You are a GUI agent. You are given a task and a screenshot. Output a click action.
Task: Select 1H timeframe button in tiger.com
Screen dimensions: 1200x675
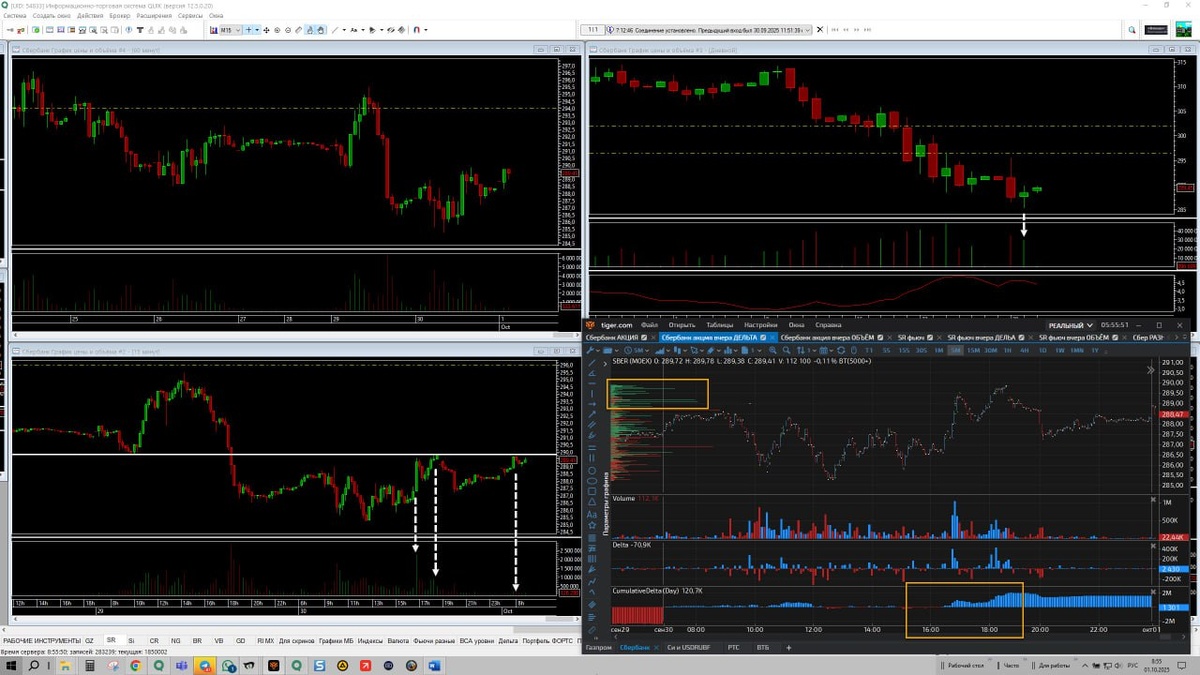(x=1007, y=351)
